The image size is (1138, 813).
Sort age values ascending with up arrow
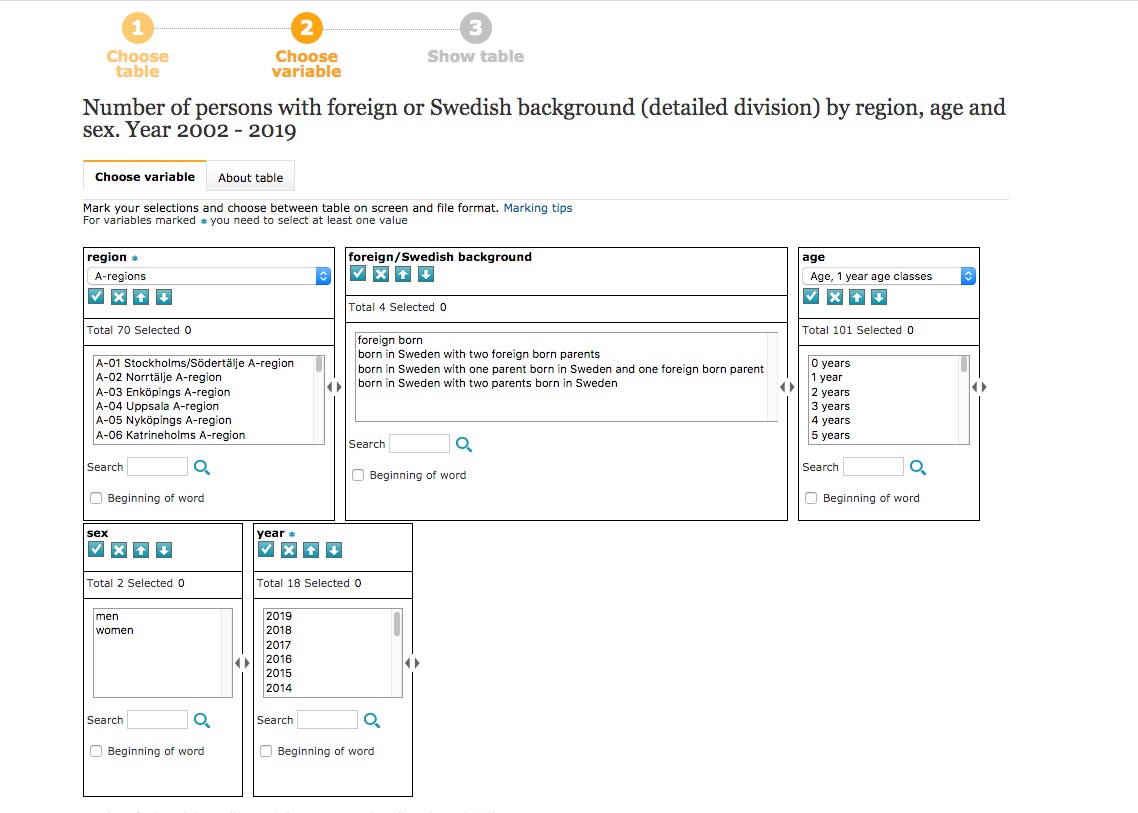856,296
